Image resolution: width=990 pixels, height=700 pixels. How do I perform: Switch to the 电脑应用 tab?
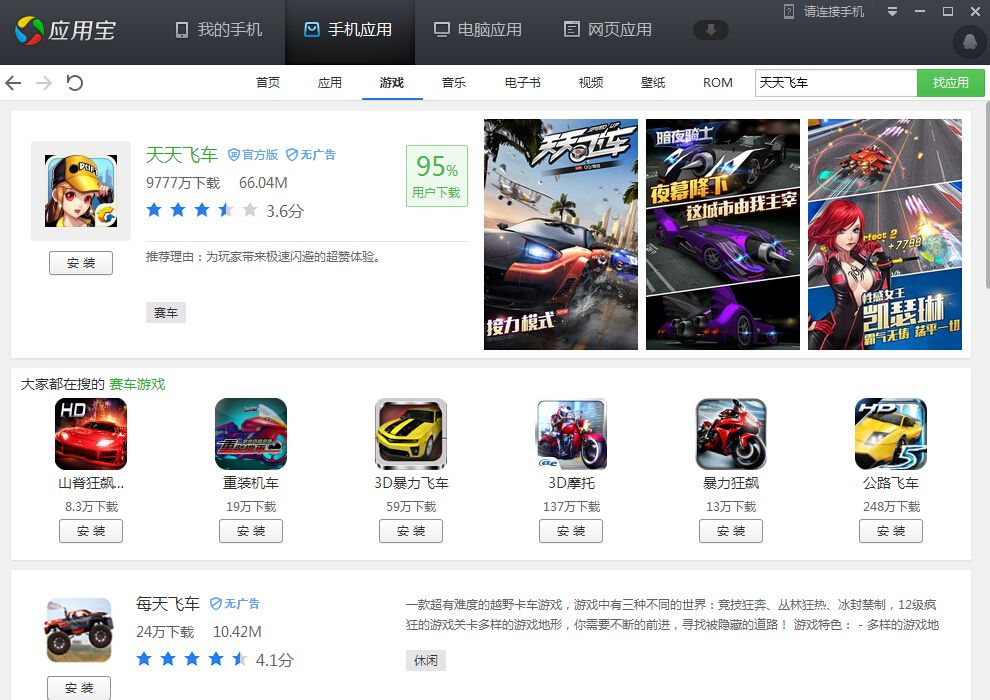point(478,30)
